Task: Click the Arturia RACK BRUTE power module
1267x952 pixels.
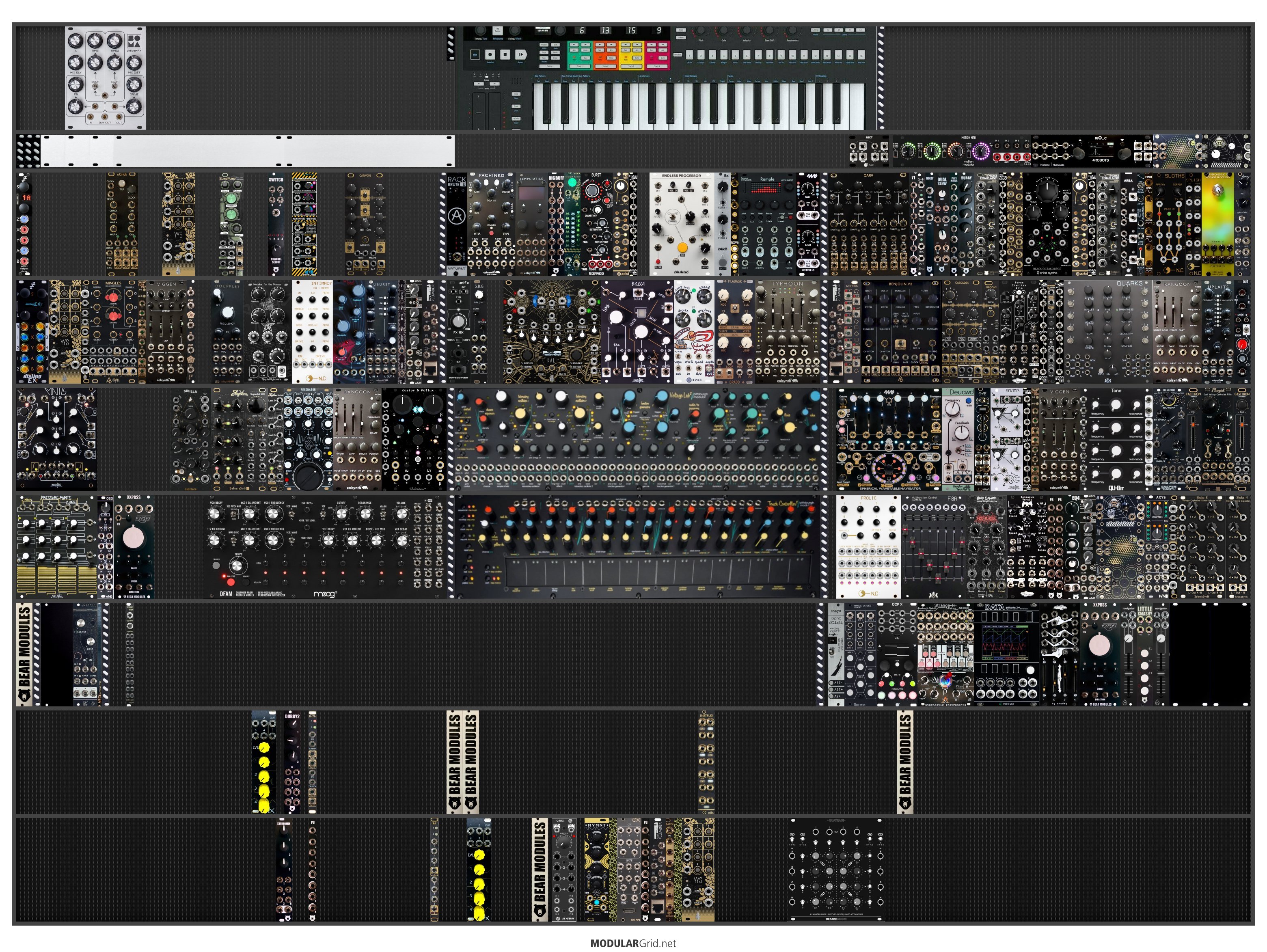Action: [457, 224]
